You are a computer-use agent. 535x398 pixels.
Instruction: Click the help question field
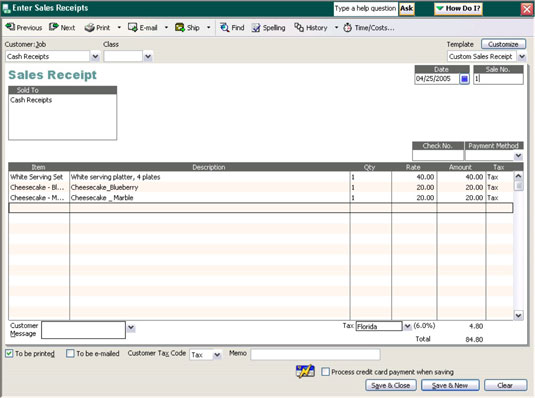(365, 9)
